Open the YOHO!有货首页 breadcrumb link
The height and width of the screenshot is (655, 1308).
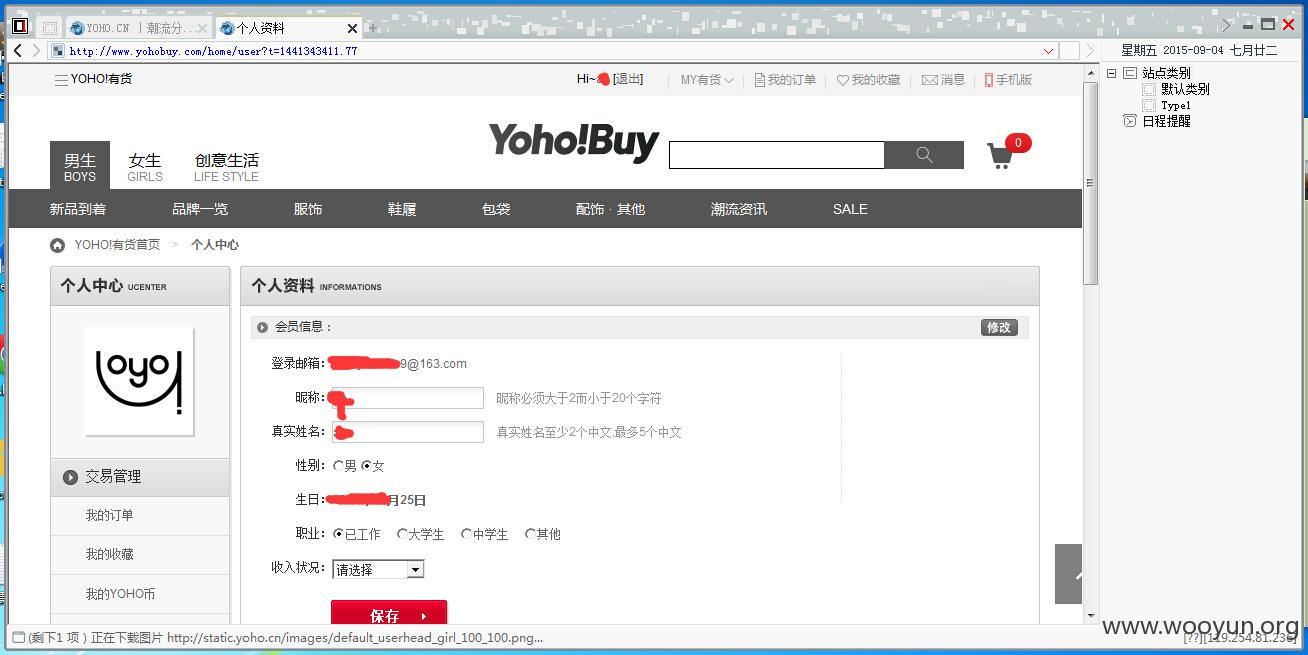(x=117, y=245)
